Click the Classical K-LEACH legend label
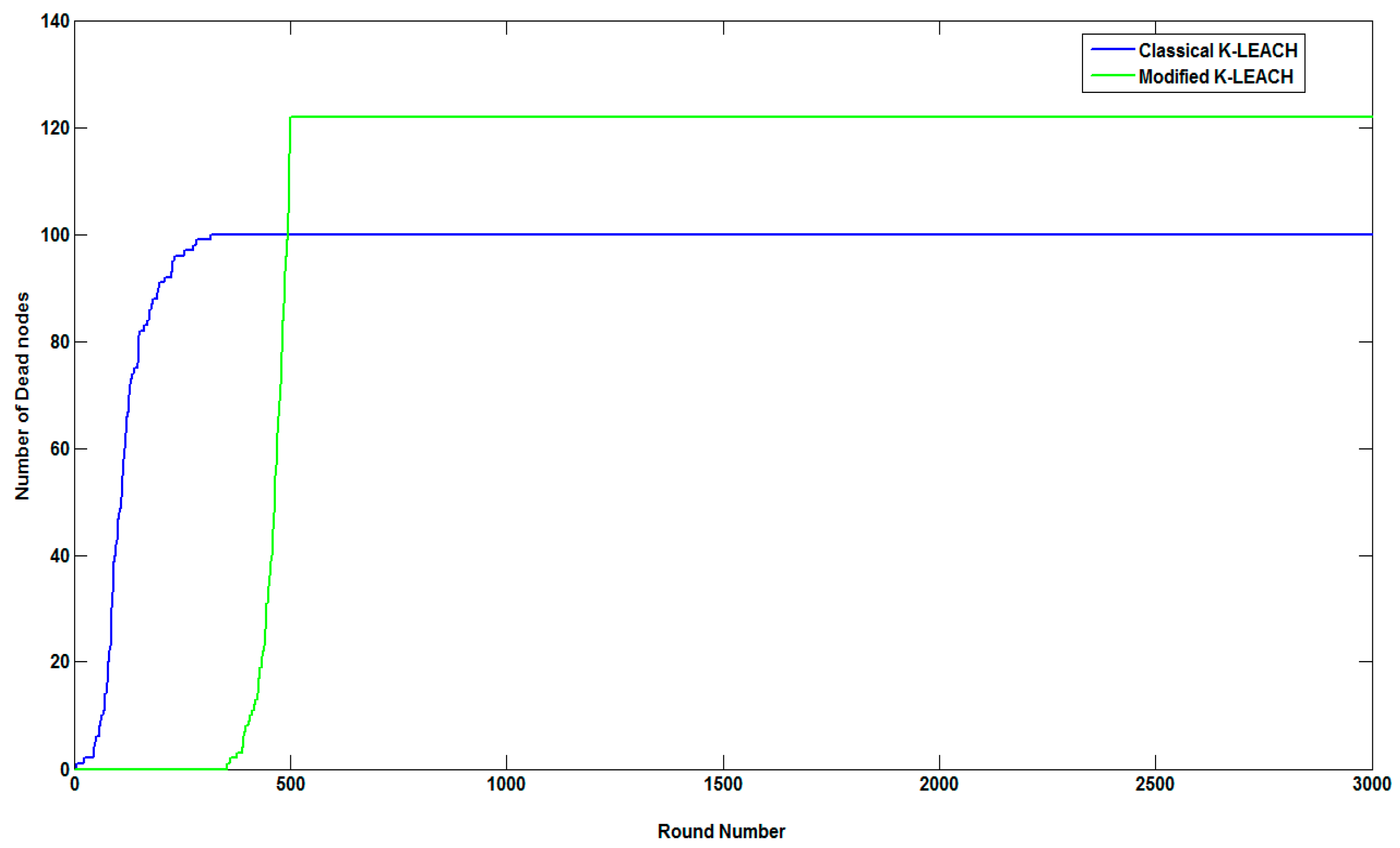The height and width of the screenshot is (848, 1400). tap(1218, 51)
